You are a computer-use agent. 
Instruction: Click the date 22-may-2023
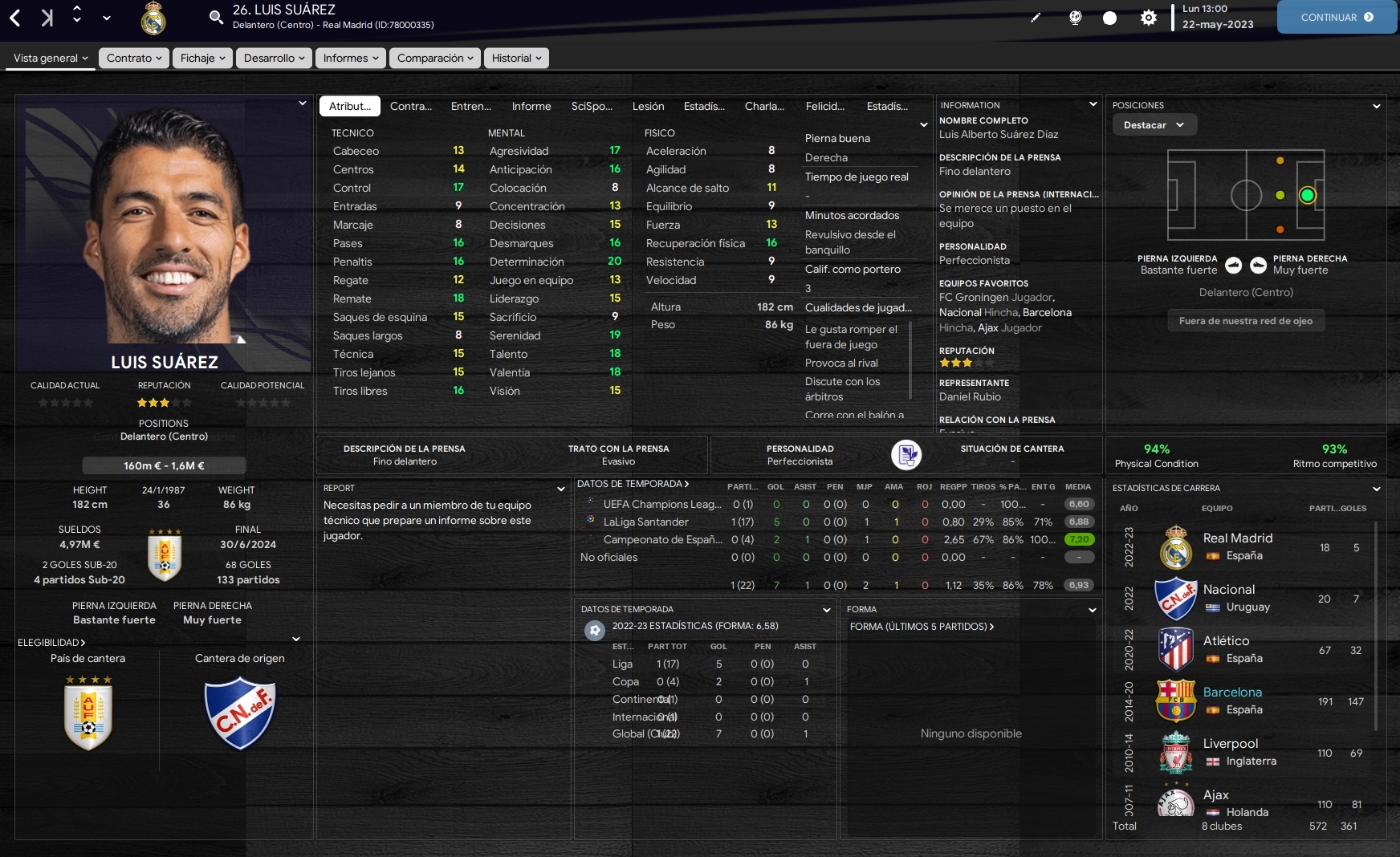pyautogui.click(x=1218, y=24)
